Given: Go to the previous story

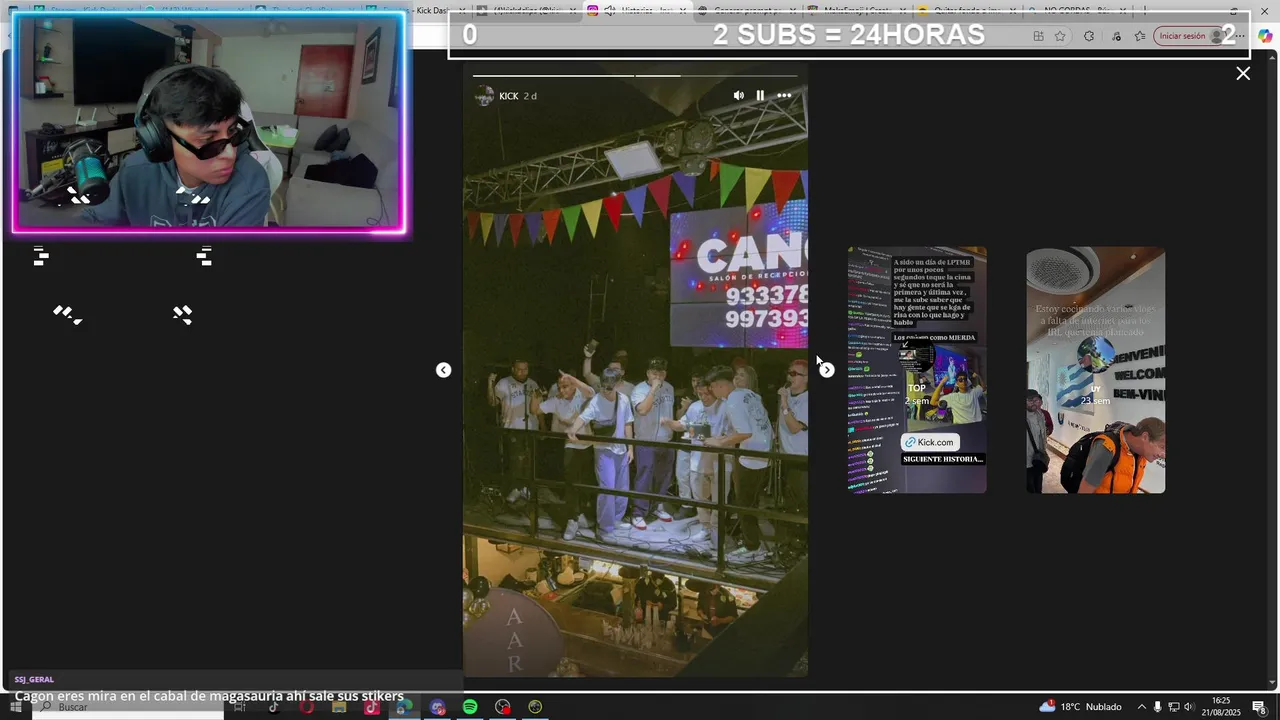Looking at the screenshot, I should click(x=444, y=370).
